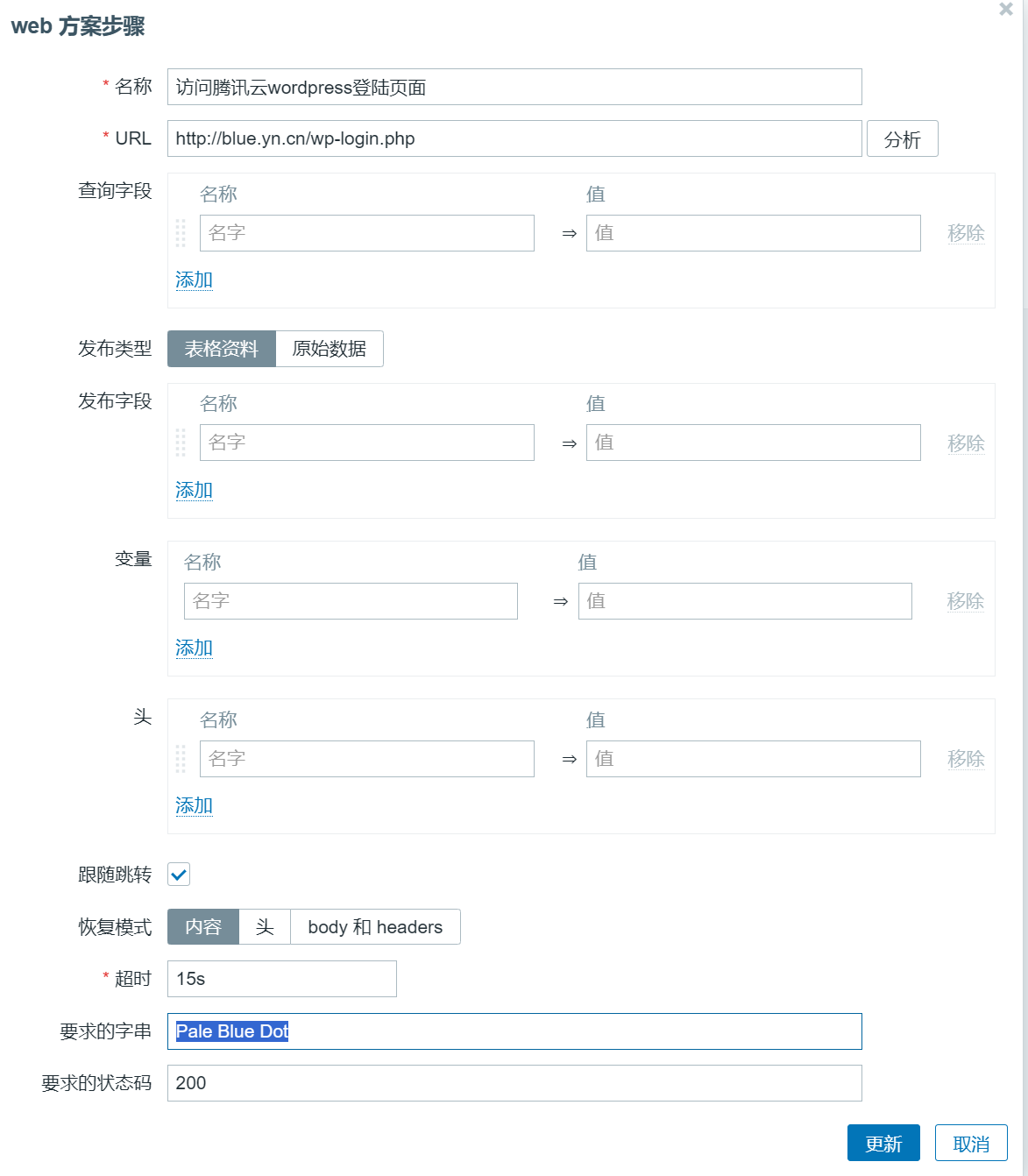Close the web 方案步骤 dialog
Viewport: 1028px width, 1176px height.
[1005, 10]
